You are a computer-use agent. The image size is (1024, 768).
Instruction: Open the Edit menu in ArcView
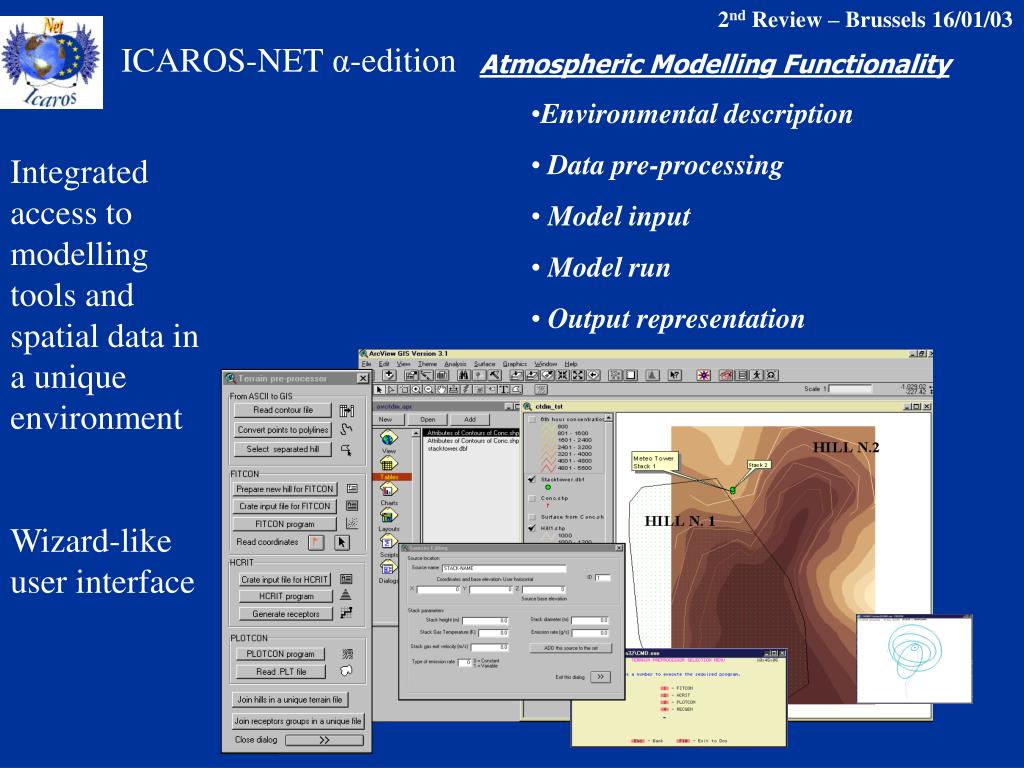[384, 364]
